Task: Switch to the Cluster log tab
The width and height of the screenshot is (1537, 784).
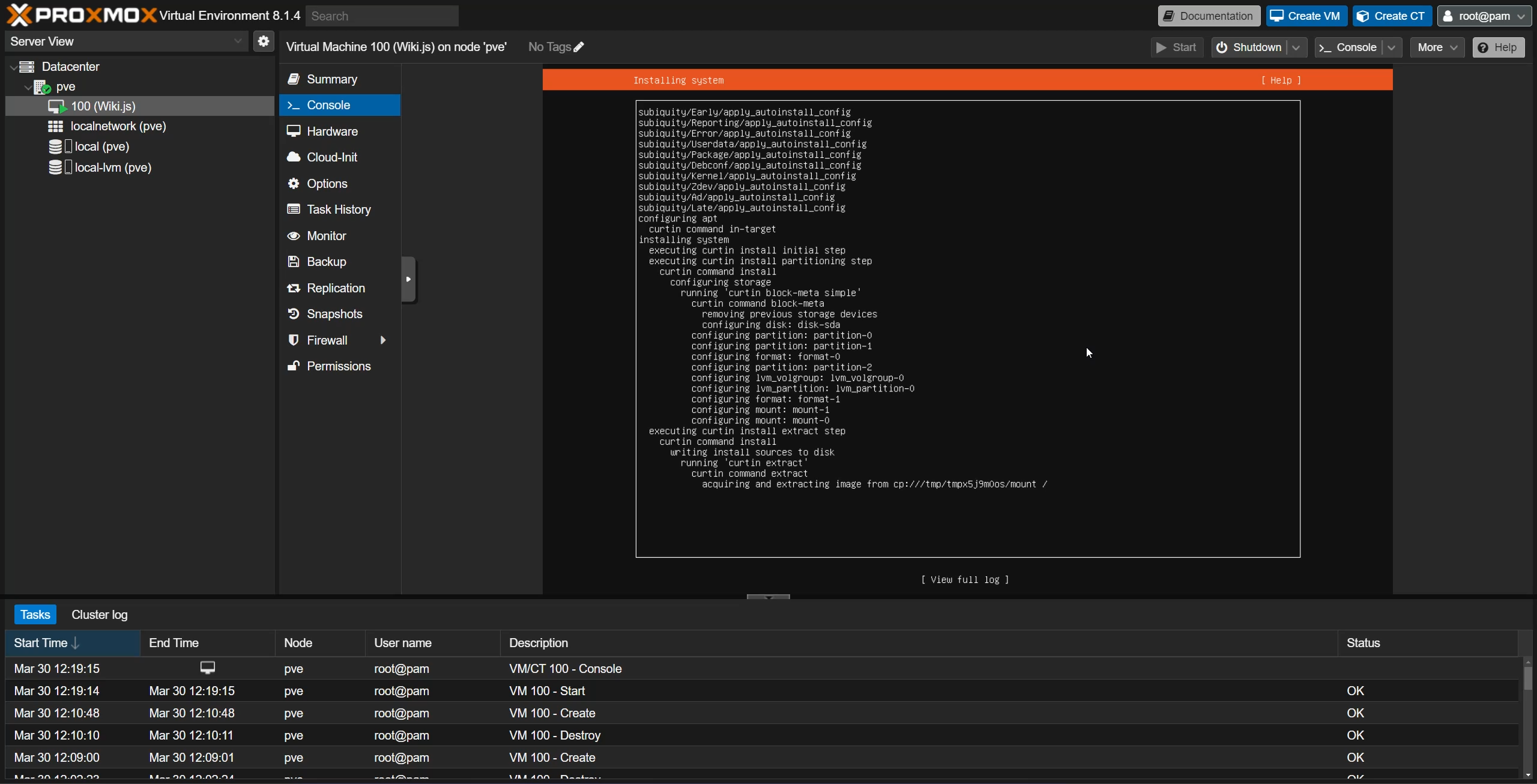Action: click(99, 615)
